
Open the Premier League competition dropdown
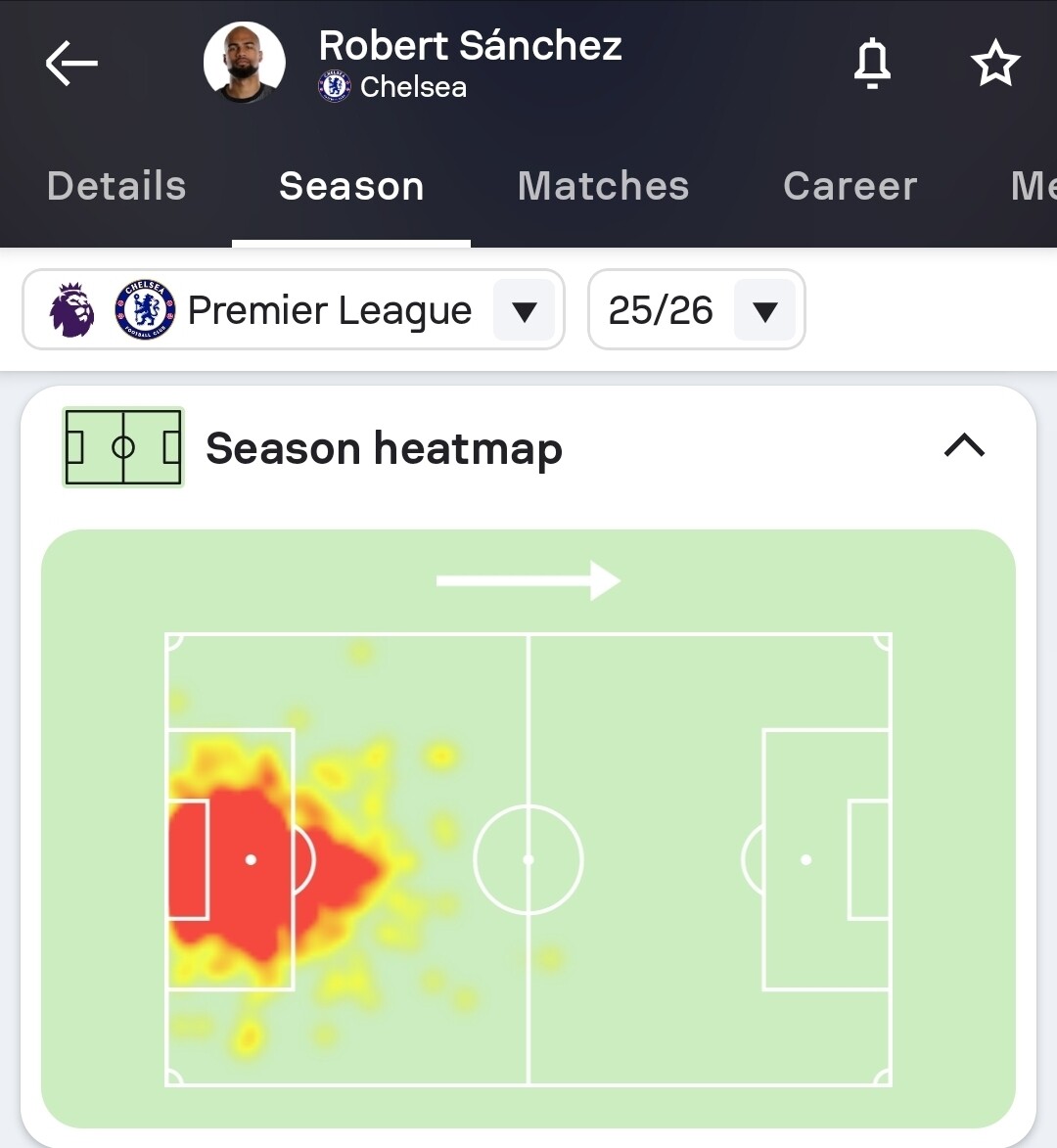click(x=525, y=311)
